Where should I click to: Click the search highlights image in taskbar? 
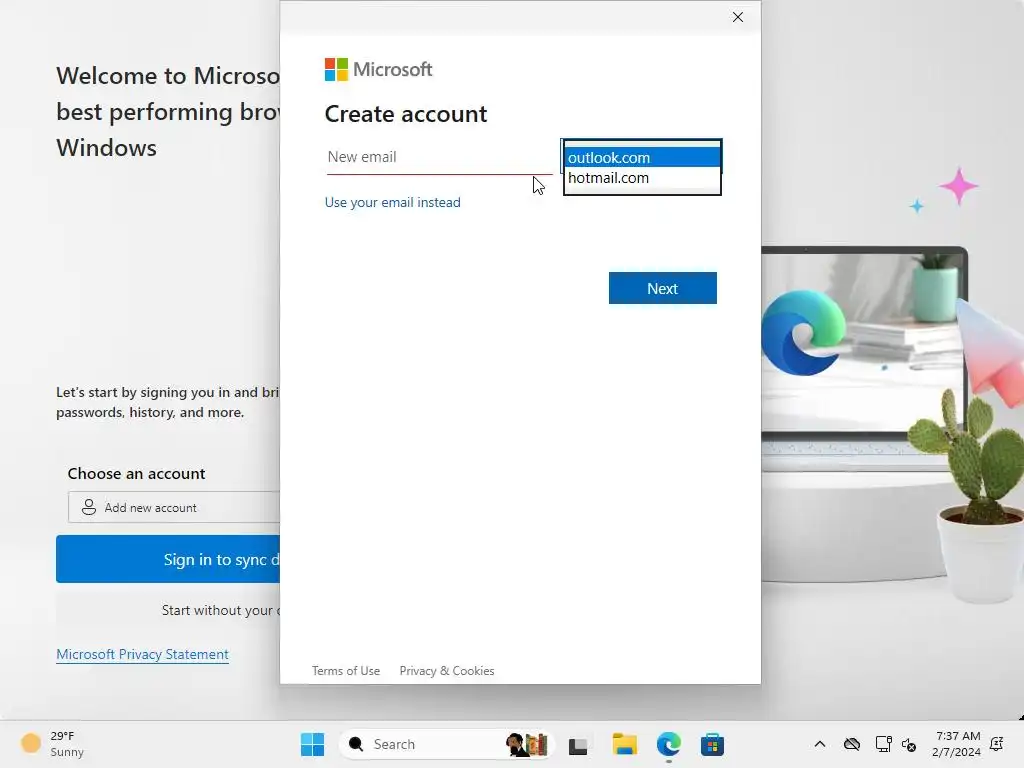526,744
